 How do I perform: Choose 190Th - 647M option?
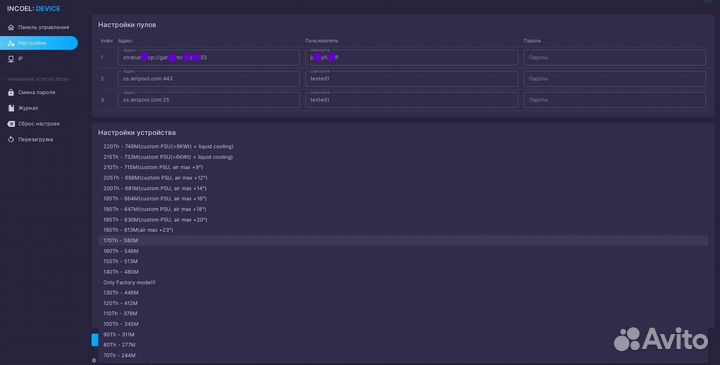click(x=155, y=209)
